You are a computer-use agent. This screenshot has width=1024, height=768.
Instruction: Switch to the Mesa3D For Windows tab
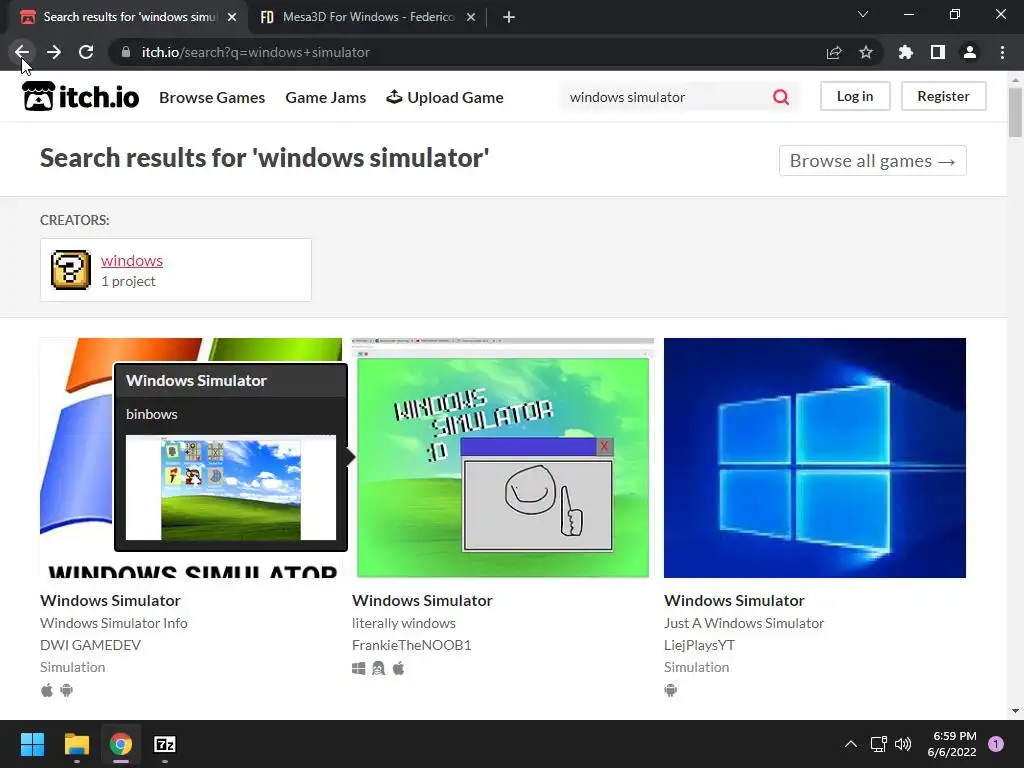[368, 17]
